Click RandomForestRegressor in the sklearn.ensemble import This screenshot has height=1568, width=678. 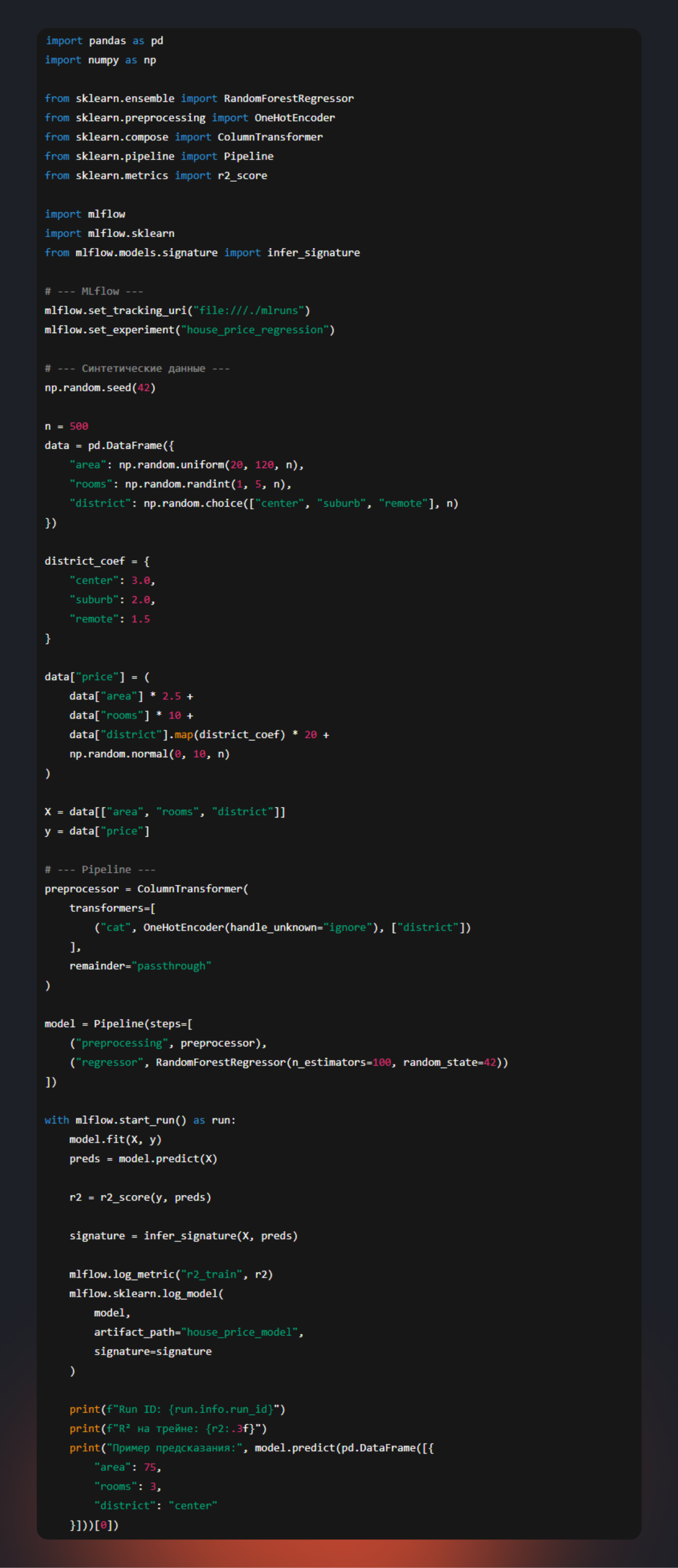click(288, 99)
